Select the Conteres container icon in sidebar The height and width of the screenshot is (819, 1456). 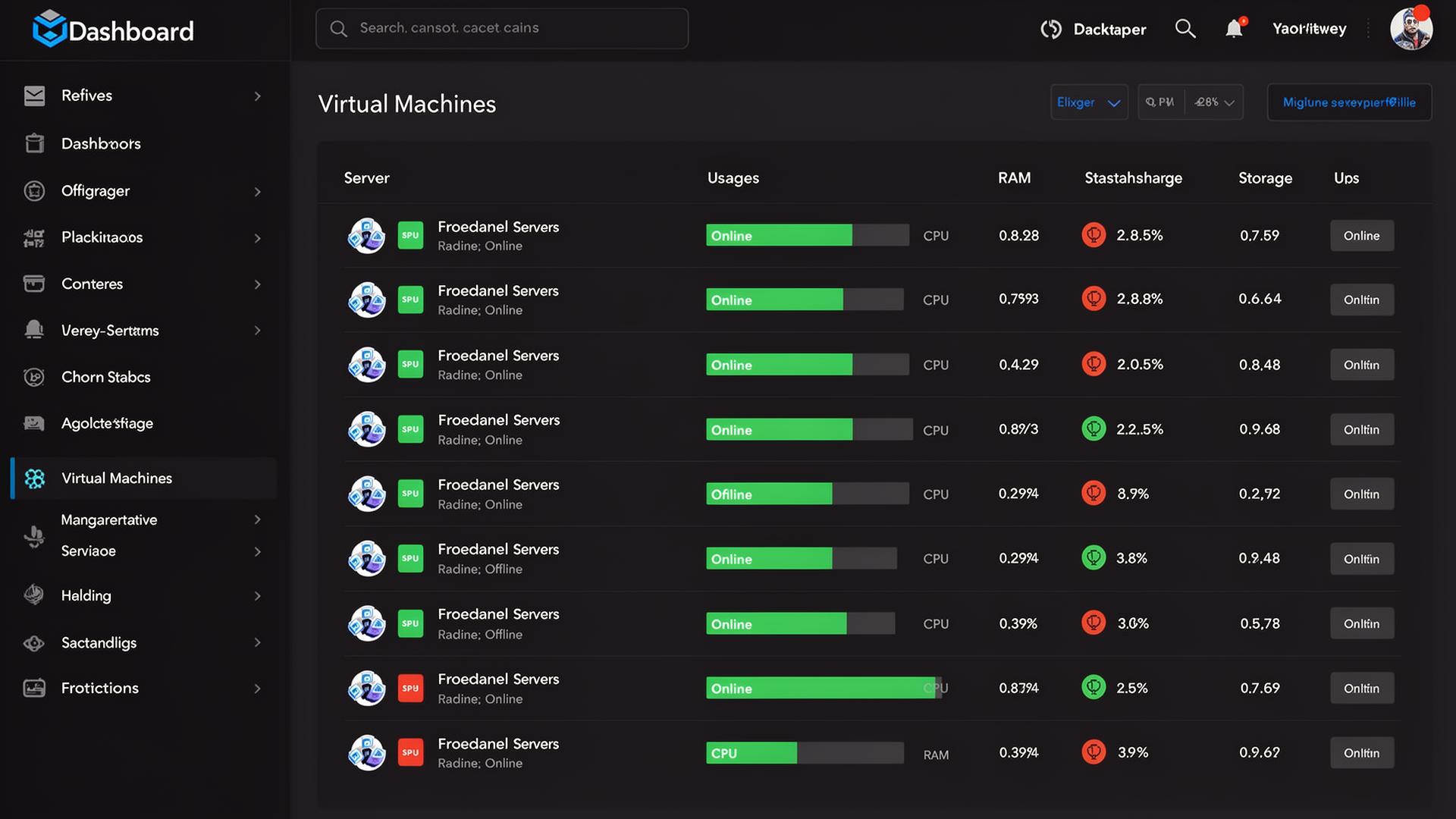point(34,284)
